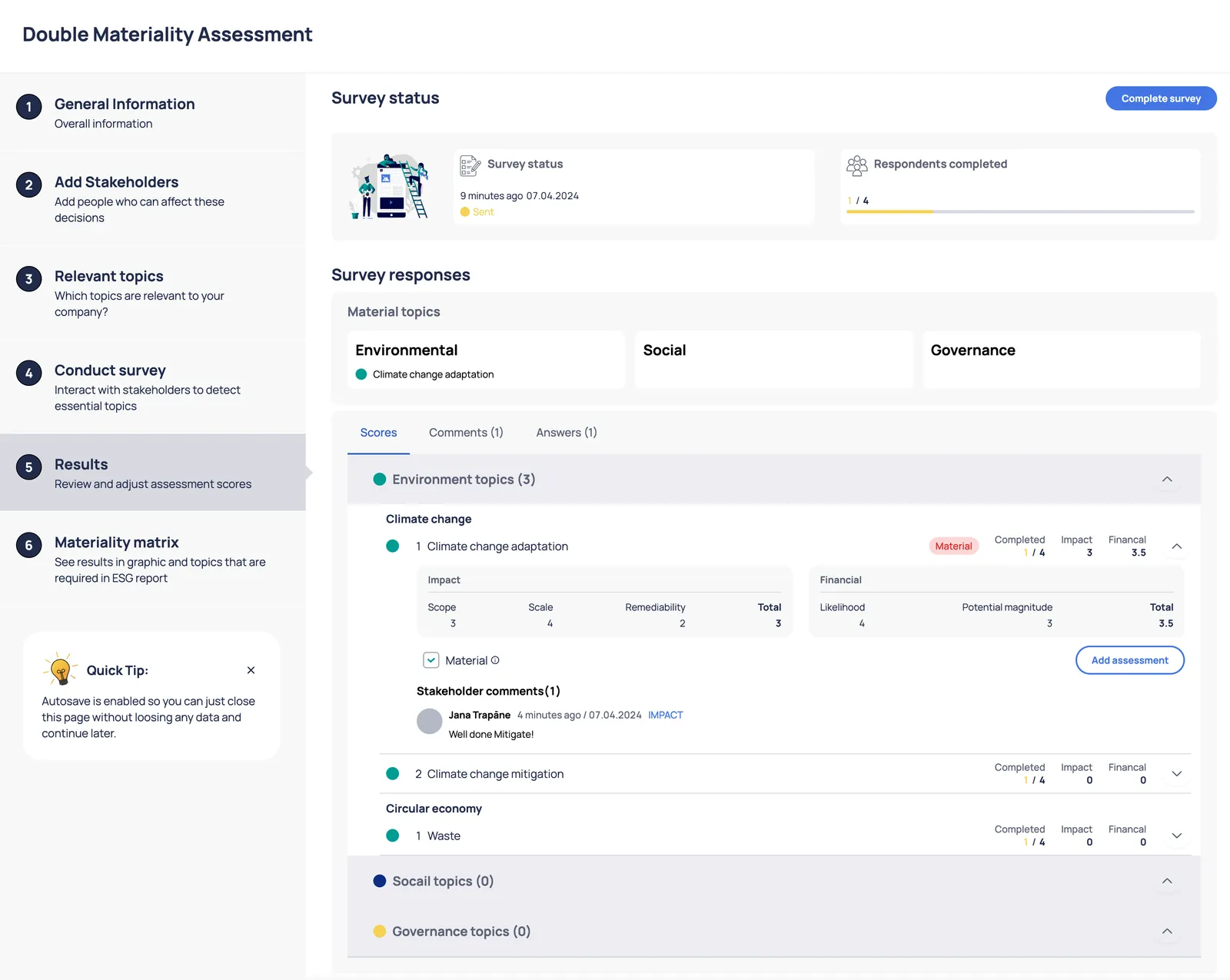1230x980 pixels.
Task: Click the info icon beside Material checkbox
Action: pyautogui.click(x=495, y=660)
